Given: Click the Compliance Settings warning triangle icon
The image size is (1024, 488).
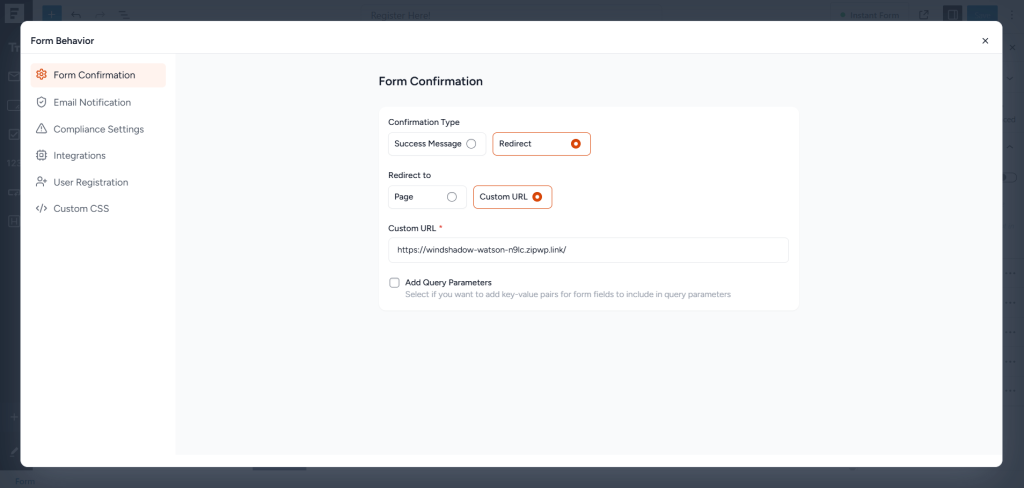Looking at the screenshot, I should pos(41,129).
